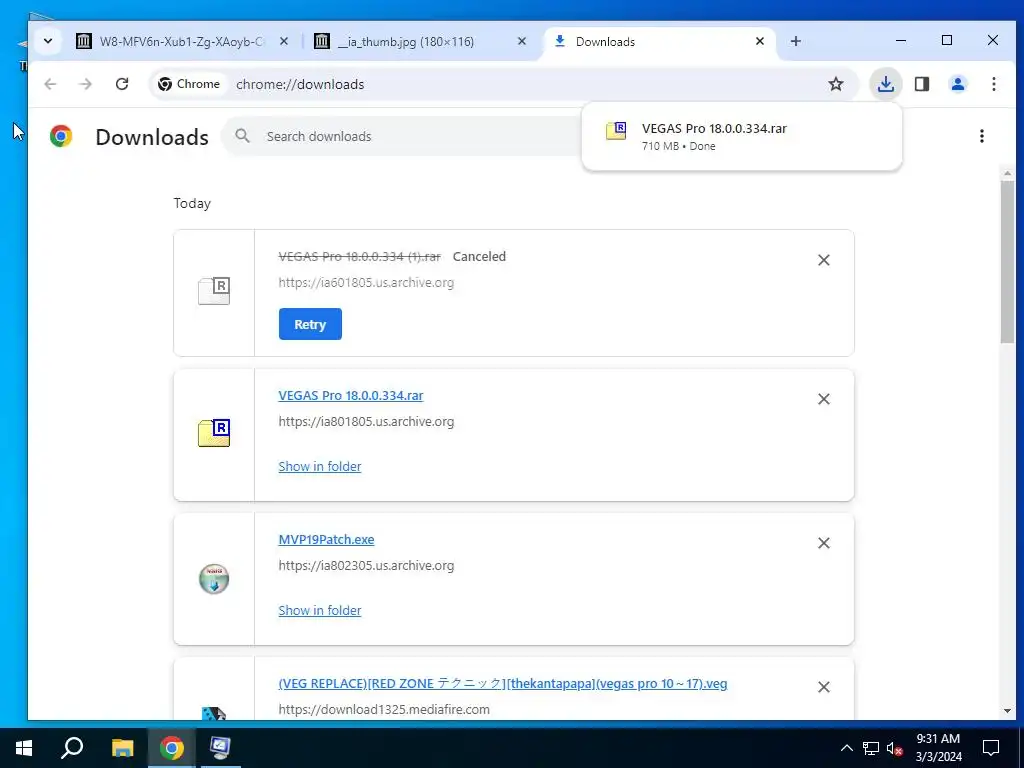Show VEGAS Pro 18.0.0.334.rar in folder
The height and width of the screenshot is (768, 1024).
[319, 466]
